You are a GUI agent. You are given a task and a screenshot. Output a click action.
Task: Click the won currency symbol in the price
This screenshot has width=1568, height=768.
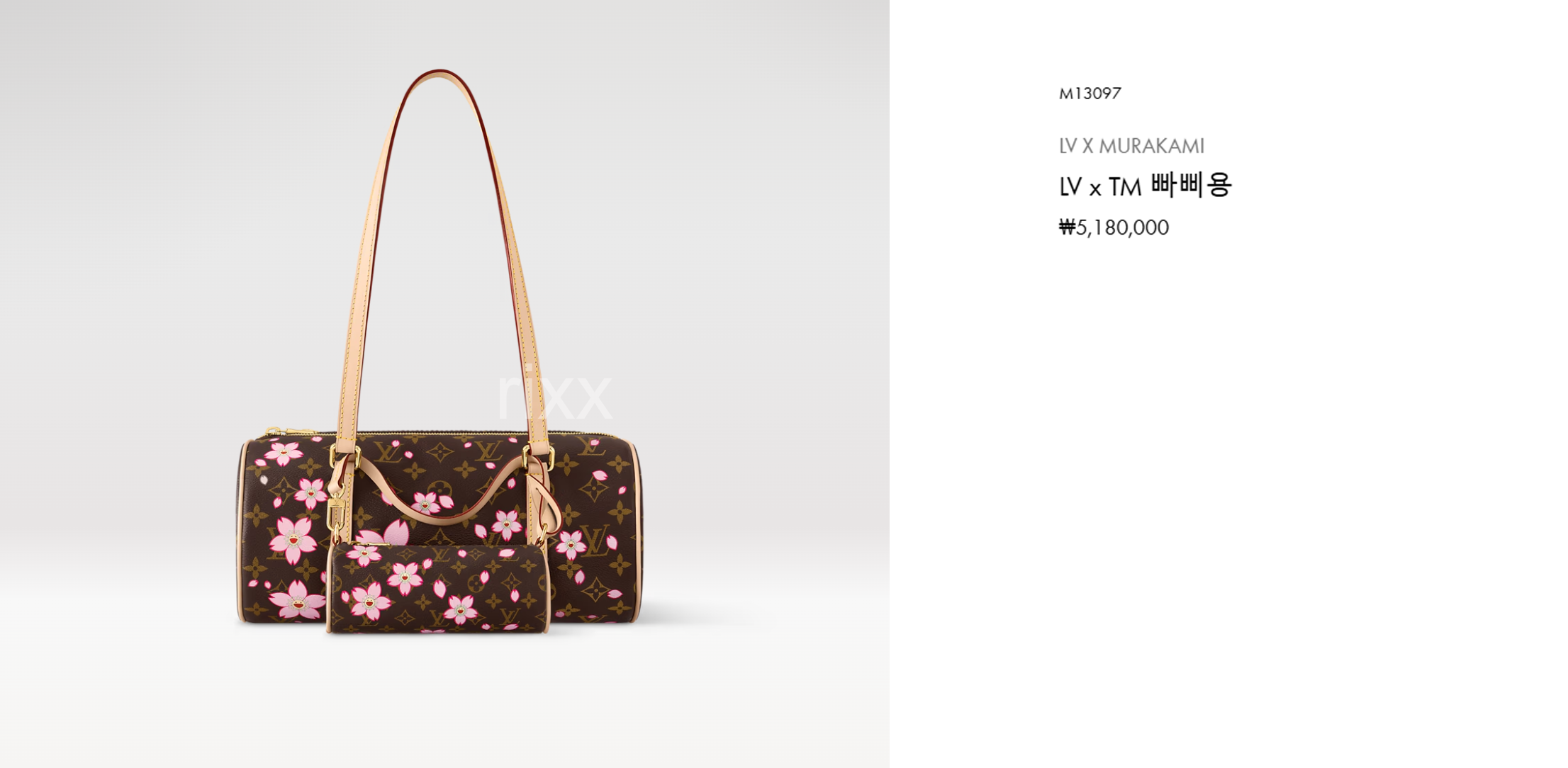pos(1067,227)
